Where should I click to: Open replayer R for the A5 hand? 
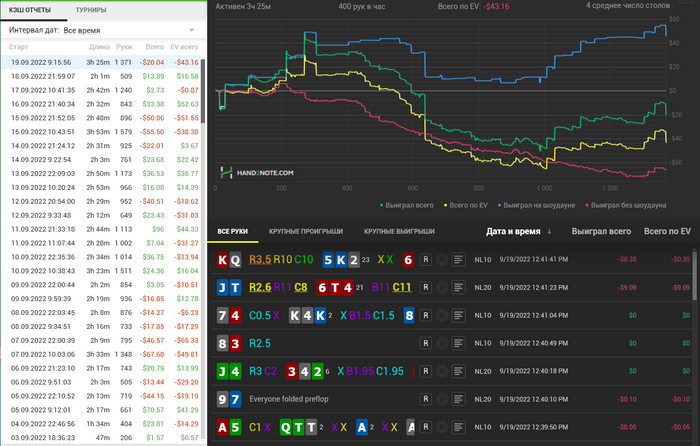pos(425,427)
